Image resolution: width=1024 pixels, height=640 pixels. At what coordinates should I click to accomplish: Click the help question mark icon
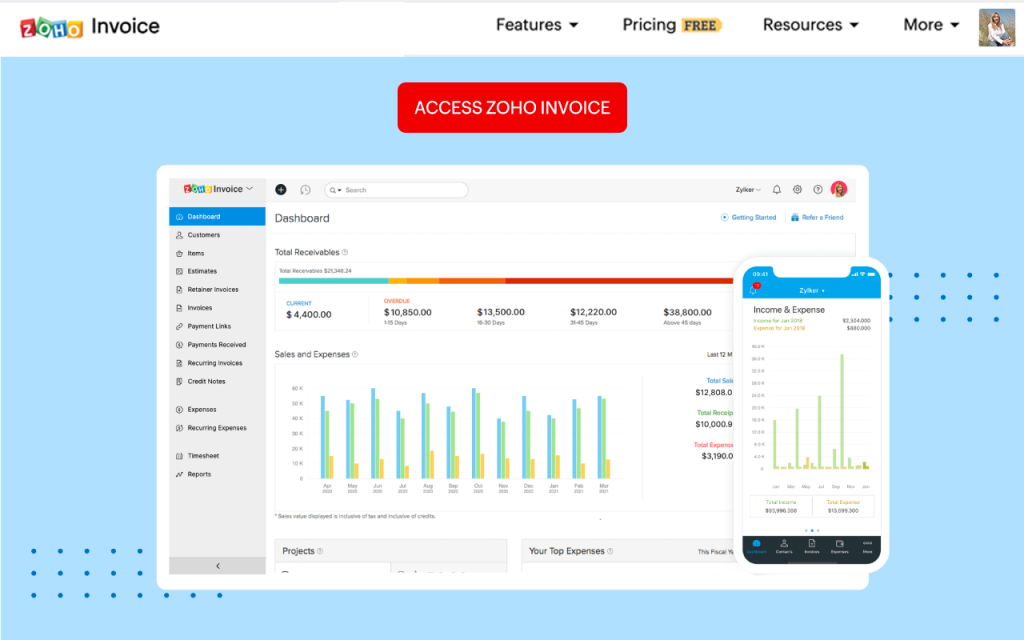[x=817, y=189]
